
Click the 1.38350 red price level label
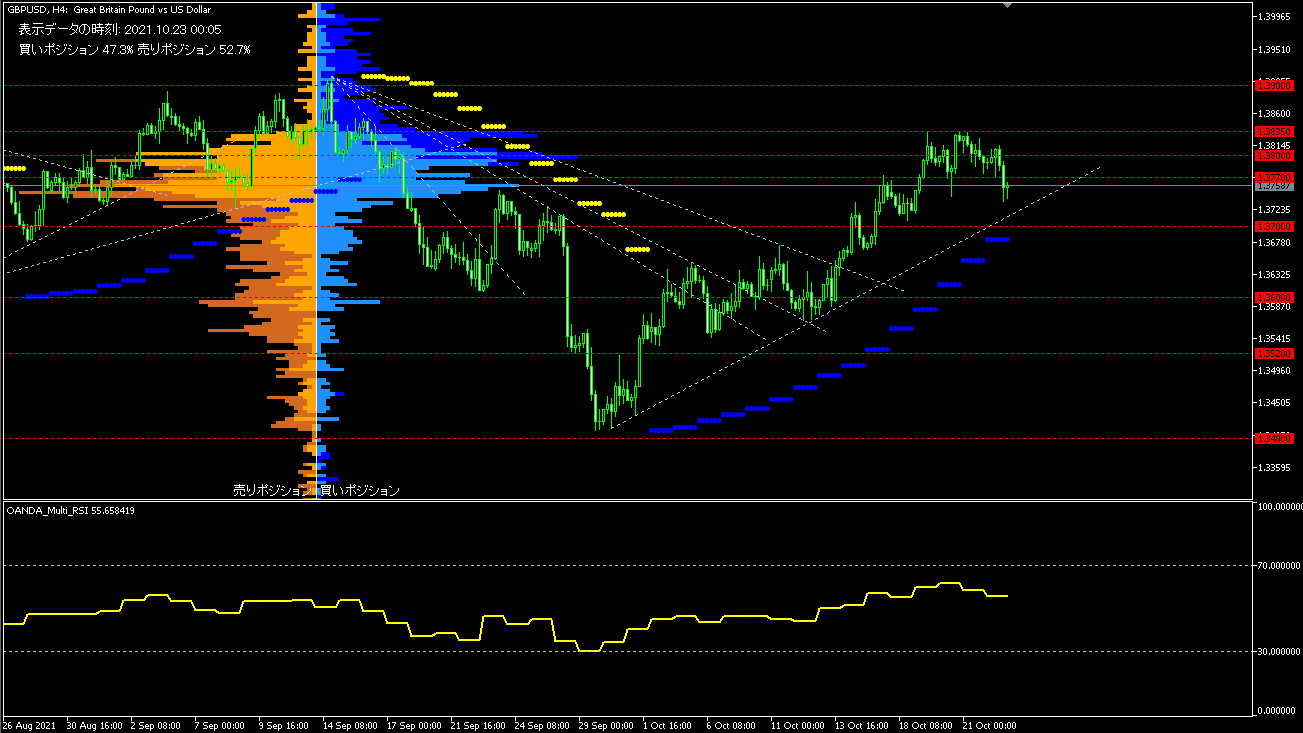1274,131
